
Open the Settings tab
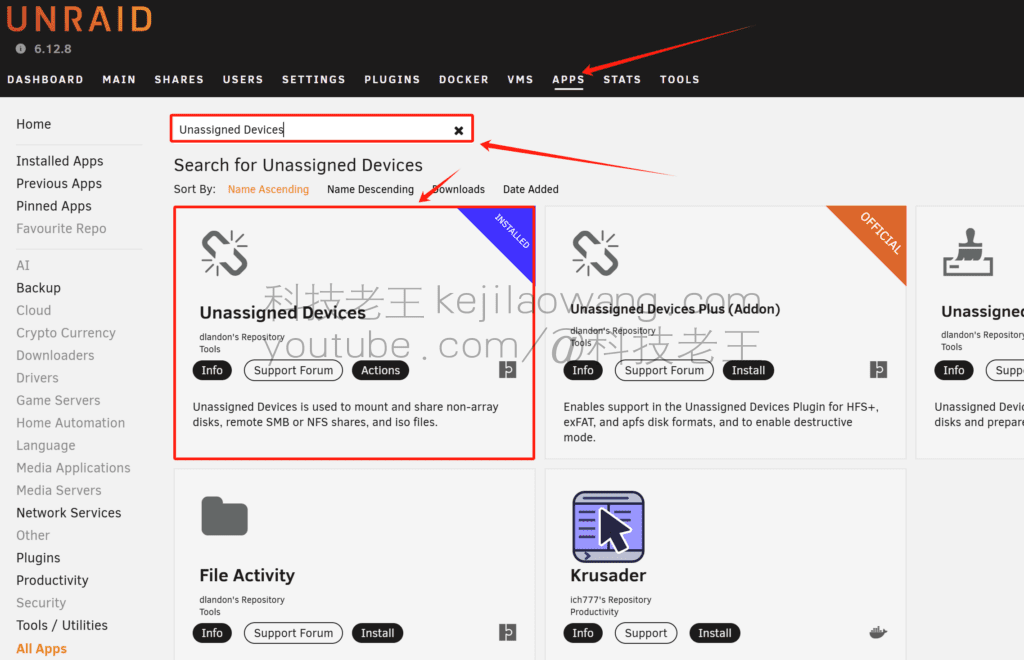(313, 80)
